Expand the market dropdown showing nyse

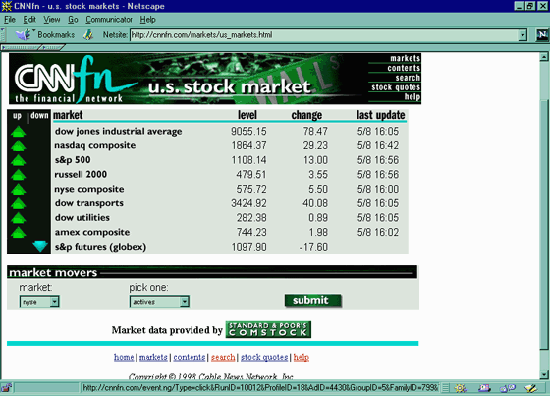pyautogui.click(x=39, y=302)
